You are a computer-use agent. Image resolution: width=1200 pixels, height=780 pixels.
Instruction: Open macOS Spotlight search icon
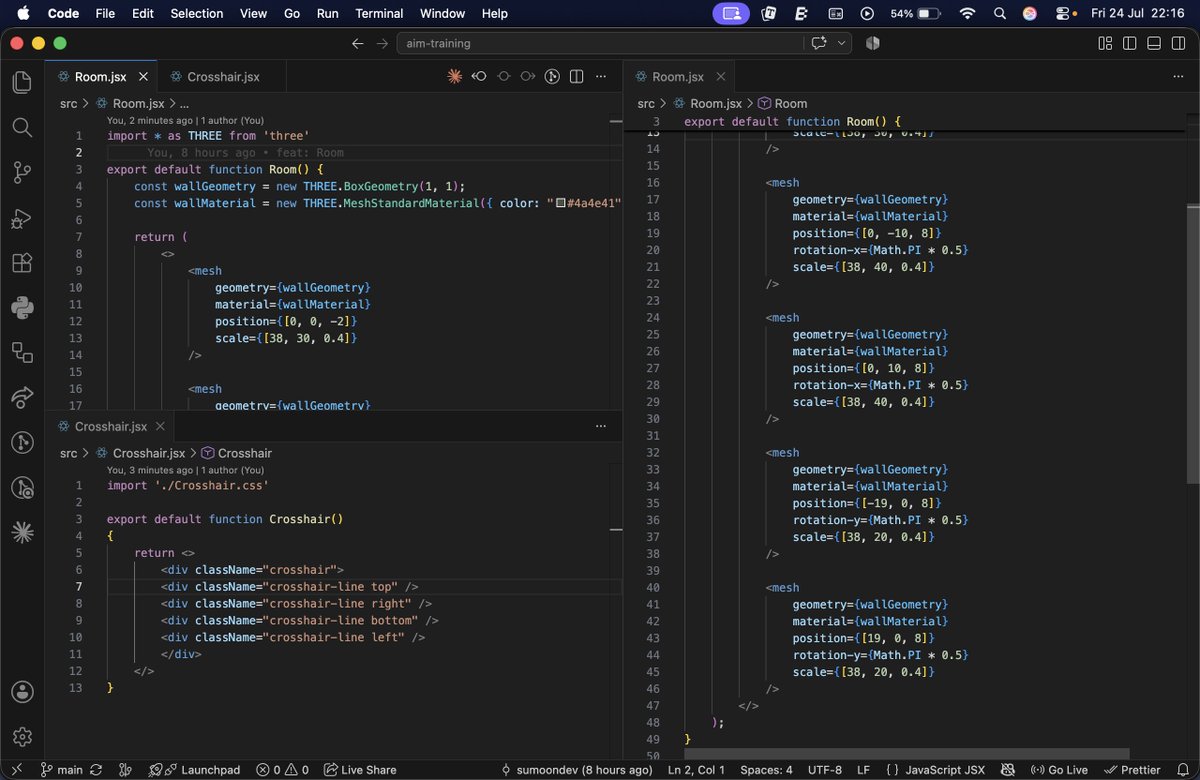point(999,13)
